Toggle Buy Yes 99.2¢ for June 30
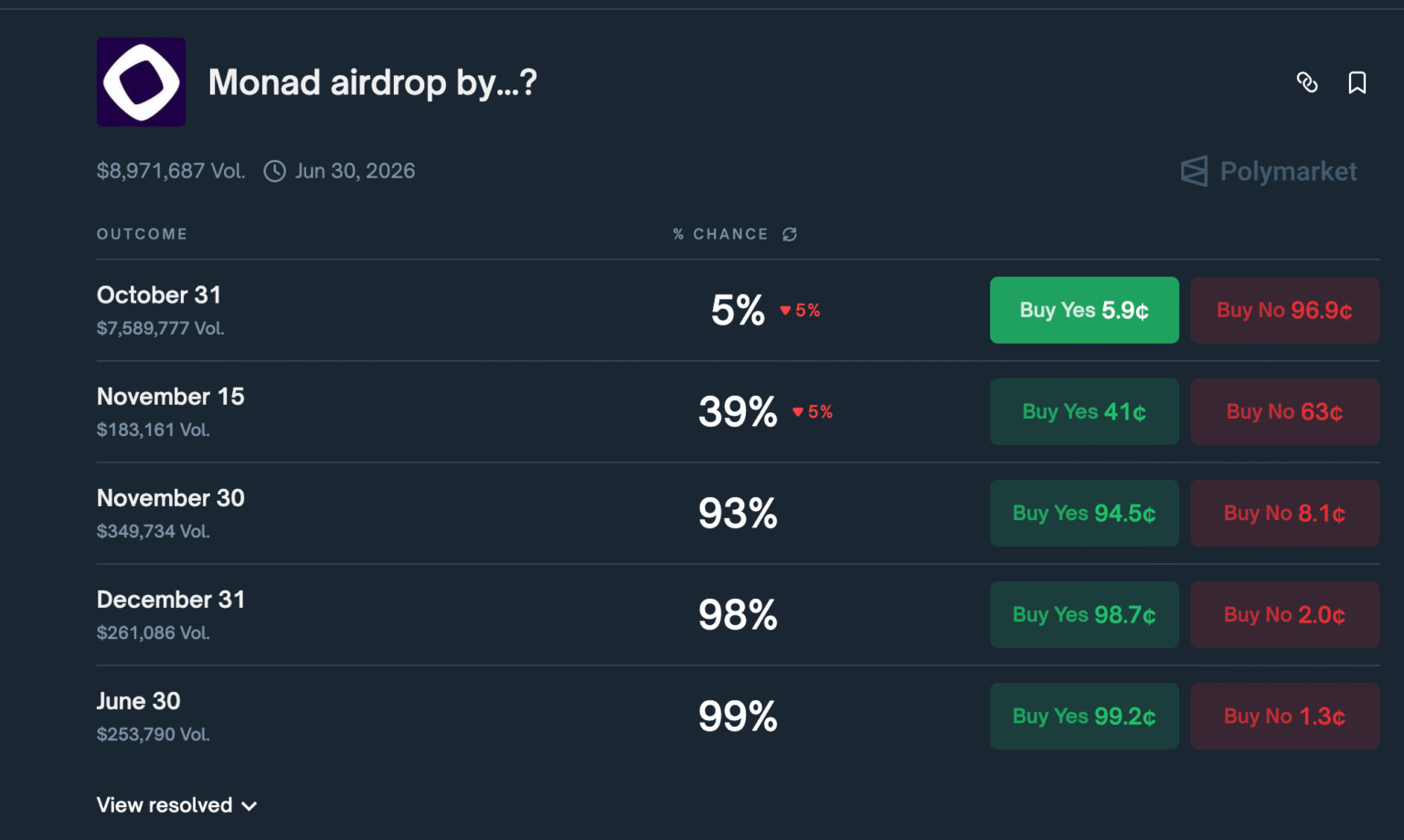1404x840 pixels. point(1084,716)
